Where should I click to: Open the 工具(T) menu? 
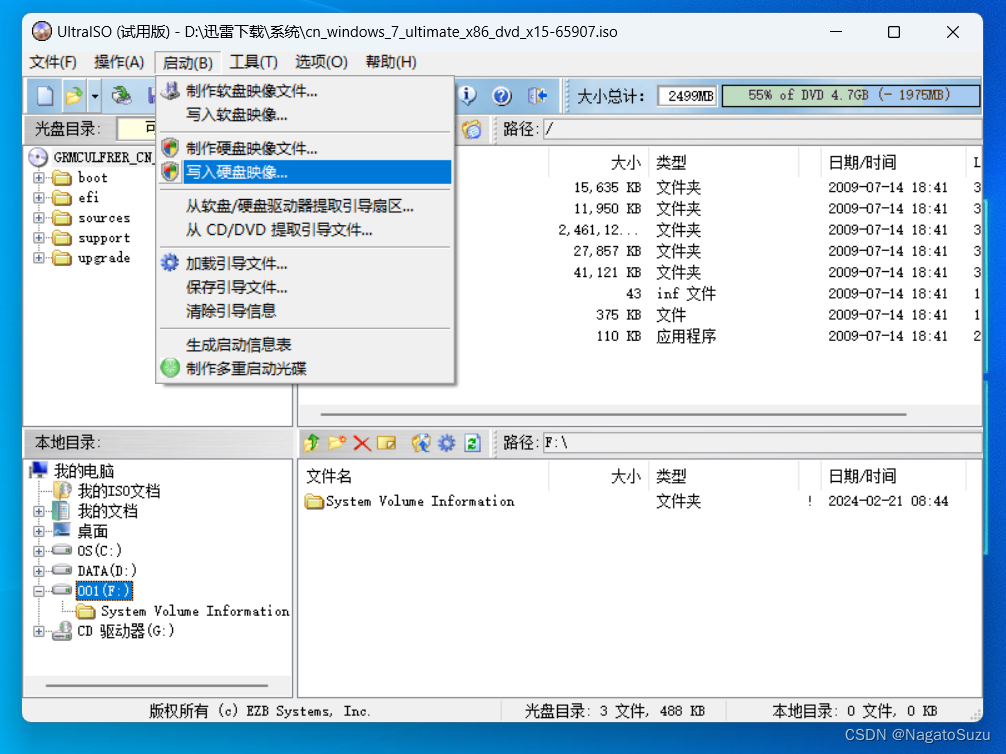[254, 62]
